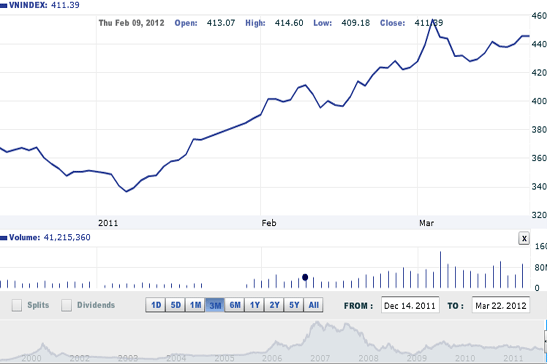This screenshot has width=550, height=364.
Task: Click the 440 price axis label
Action: [x=539, y=44]
